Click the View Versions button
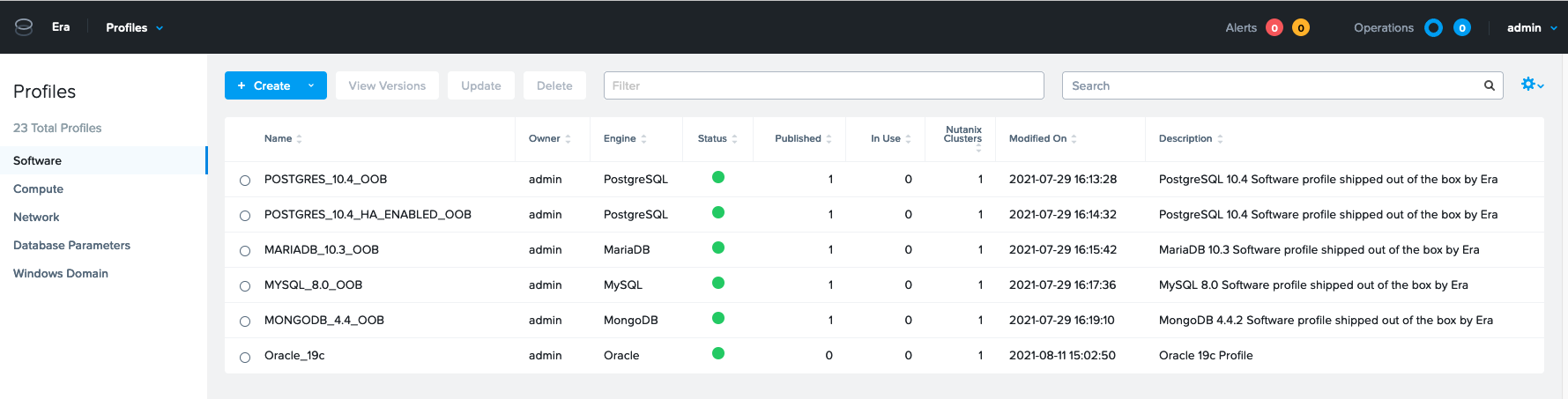This screenshot has width=1568, height=399. tap(387, 85)
